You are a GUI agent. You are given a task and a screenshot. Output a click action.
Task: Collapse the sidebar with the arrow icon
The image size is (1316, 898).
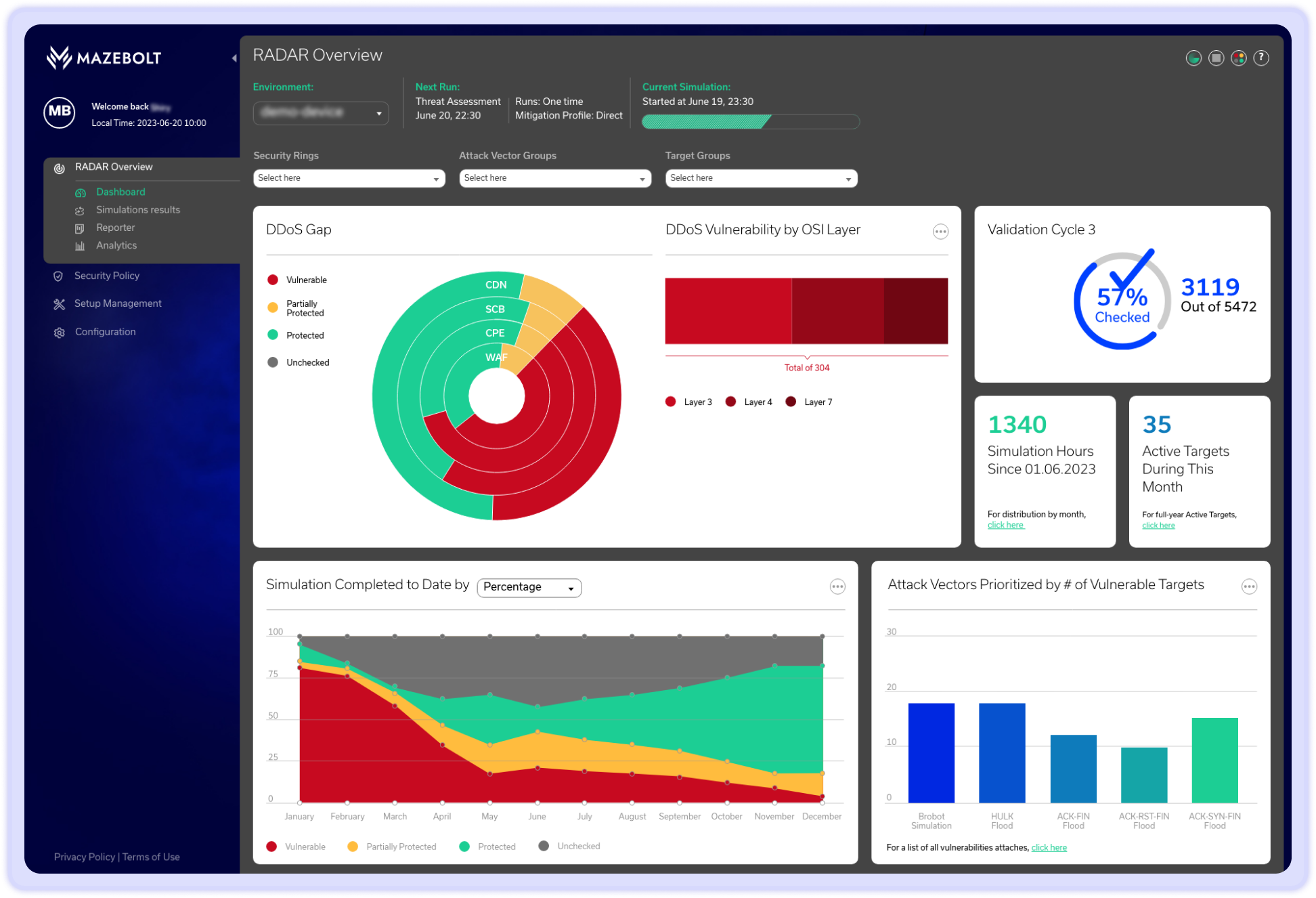pos(234,58)
